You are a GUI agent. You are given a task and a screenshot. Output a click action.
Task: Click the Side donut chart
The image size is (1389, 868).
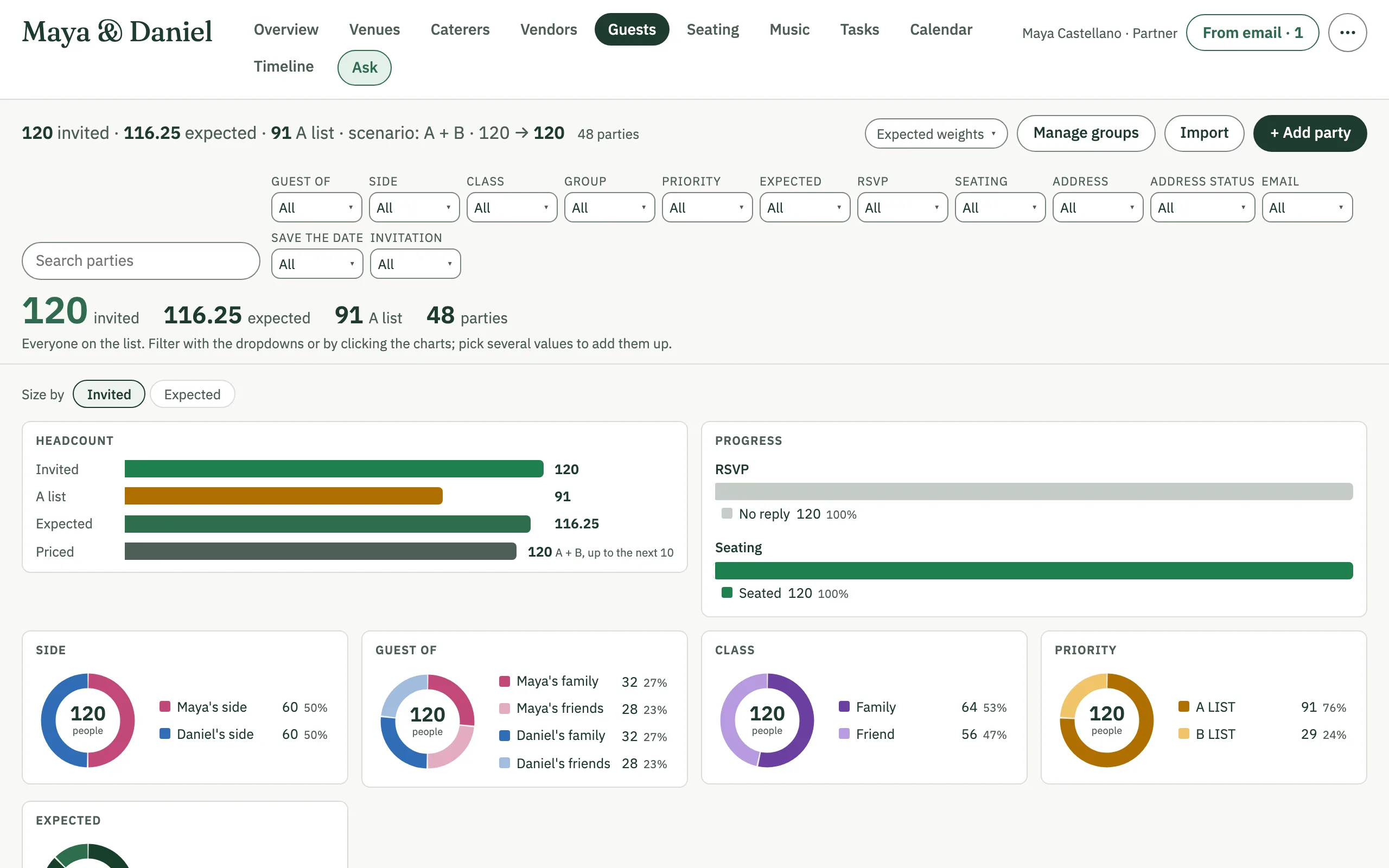88,720
